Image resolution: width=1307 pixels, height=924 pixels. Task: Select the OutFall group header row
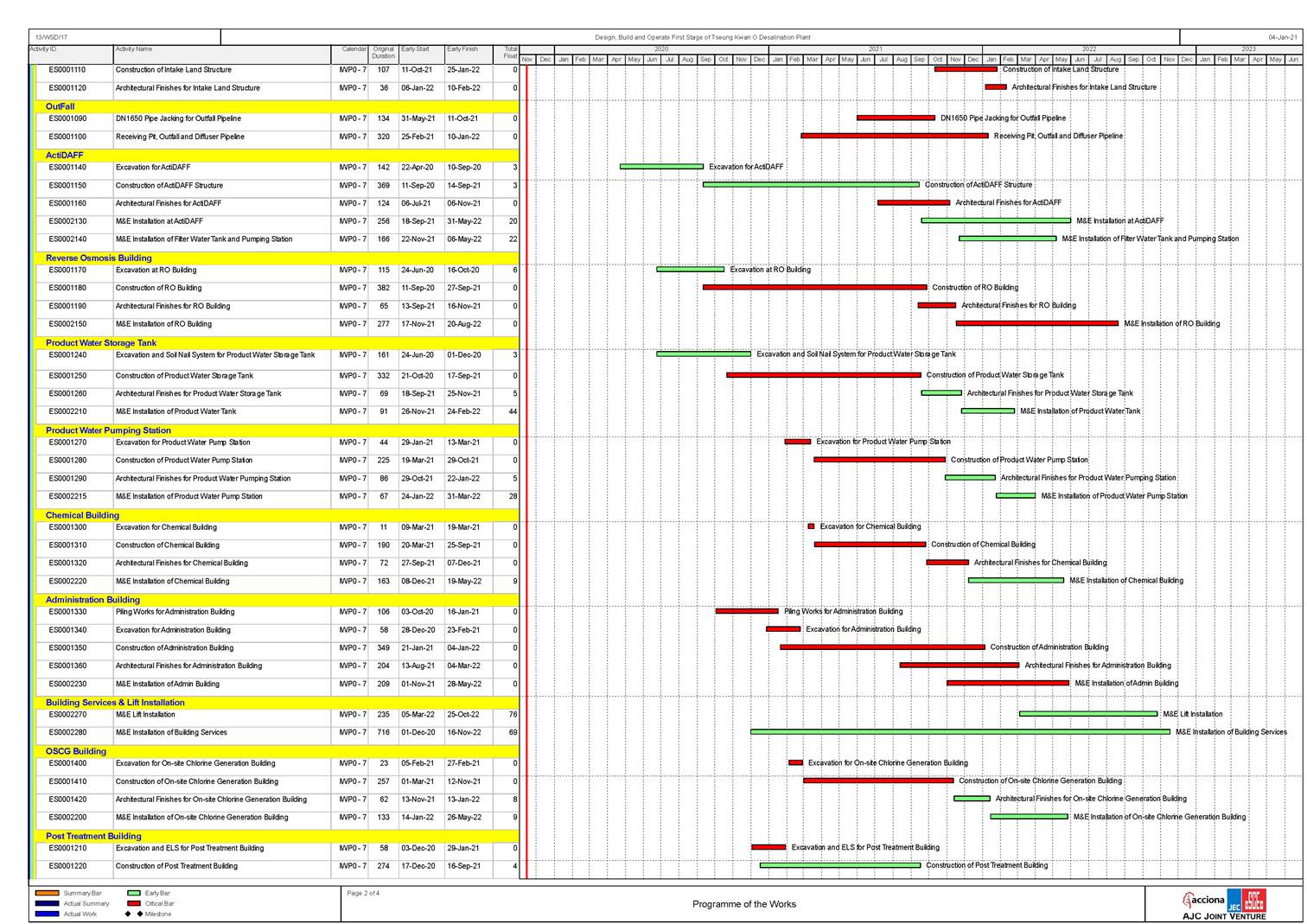[x=61, y=106]
